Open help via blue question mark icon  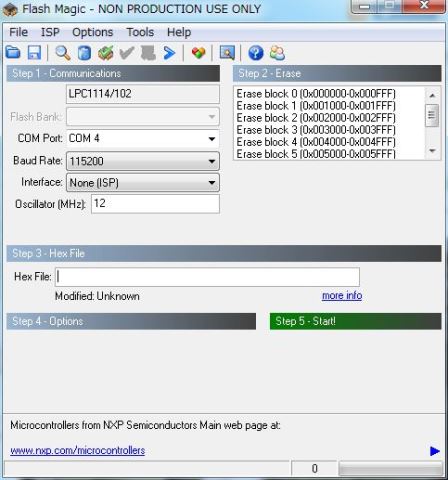[256, 53]
